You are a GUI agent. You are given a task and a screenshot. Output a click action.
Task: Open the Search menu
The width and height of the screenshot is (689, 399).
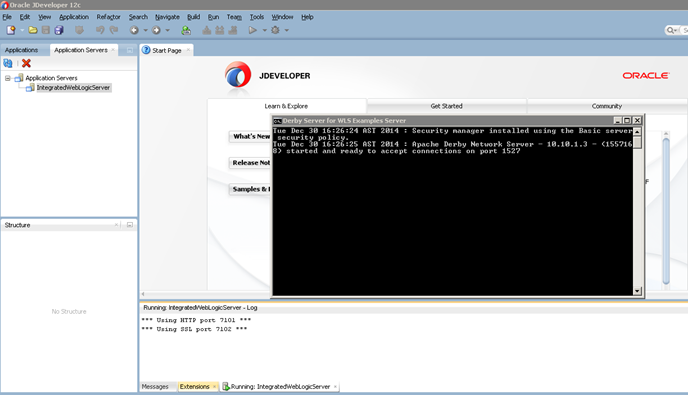(x=138, y=17)
